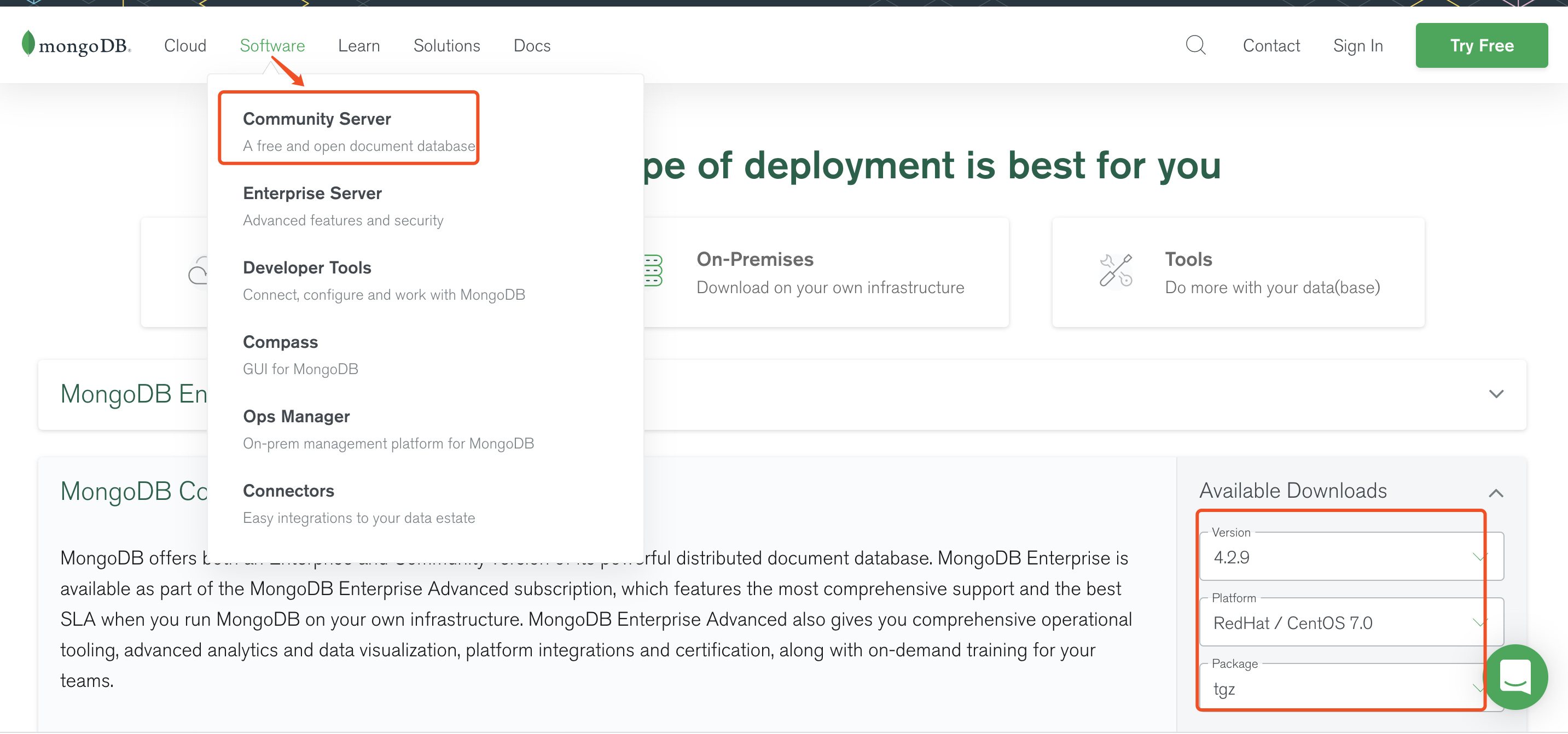The height and width of the screenshot is (734, 1568).
Task: Select the On-Premises deployment card
Action: point(826,272)
